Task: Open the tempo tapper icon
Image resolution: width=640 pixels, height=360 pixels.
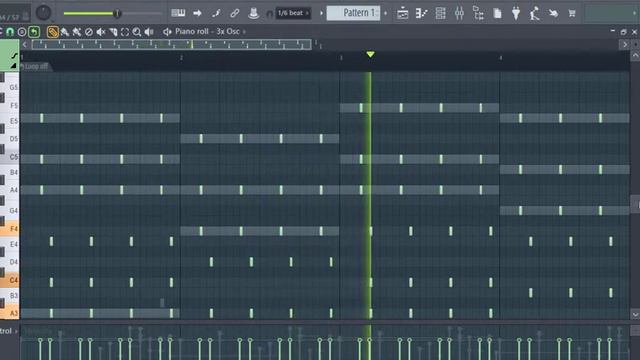Action: click(535, 13)
